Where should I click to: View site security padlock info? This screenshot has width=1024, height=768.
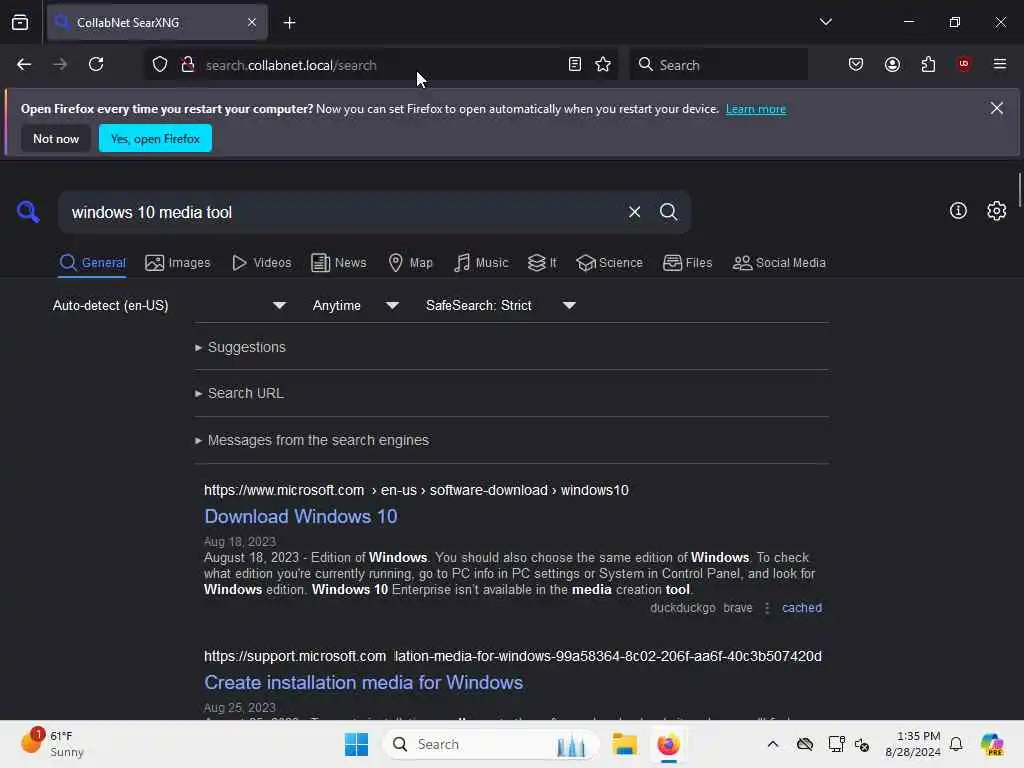[x=188, y=65]
